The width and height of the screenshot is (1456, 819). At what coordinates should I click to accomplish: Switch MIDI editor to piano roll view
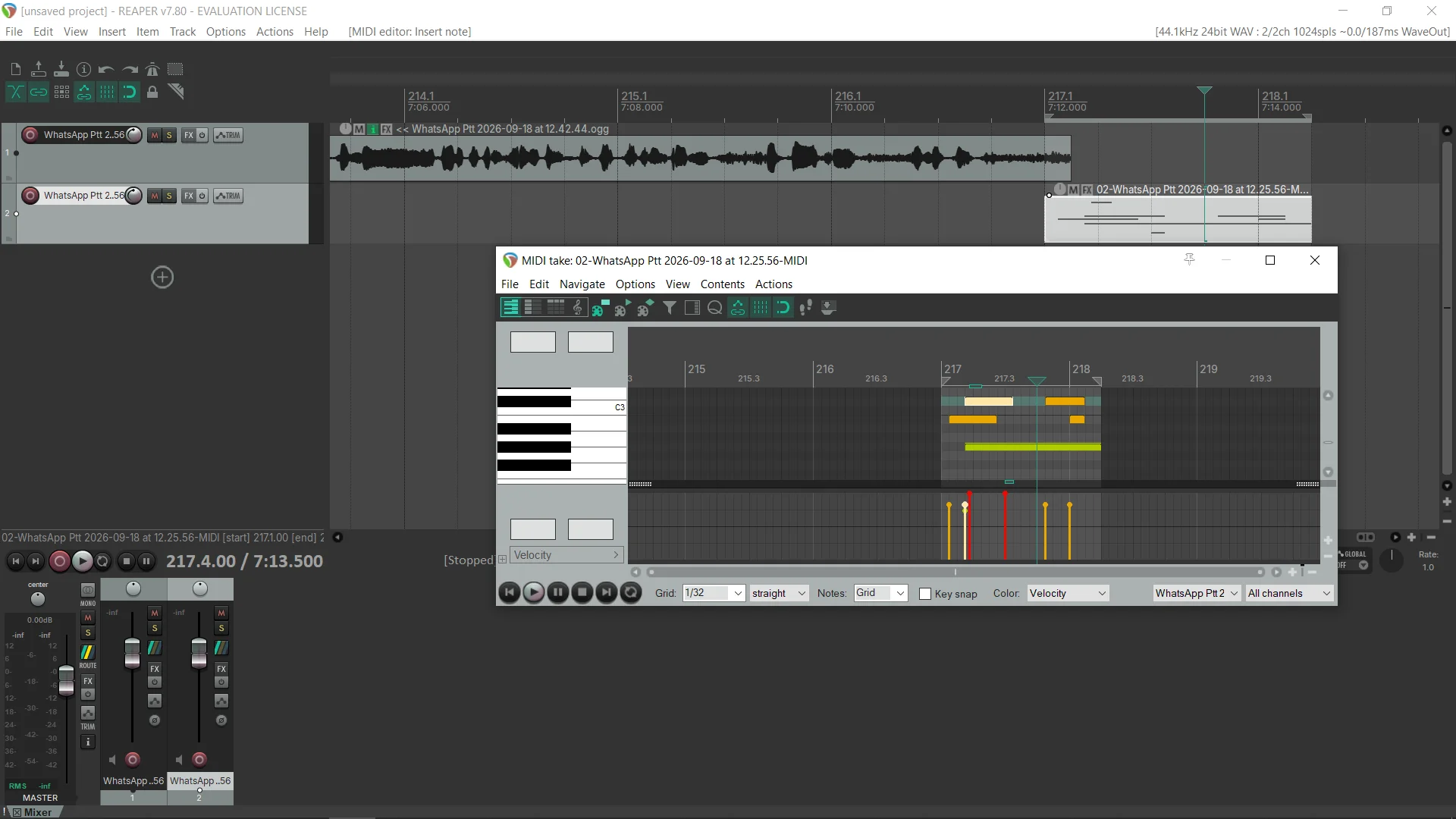tap(510, 308)
